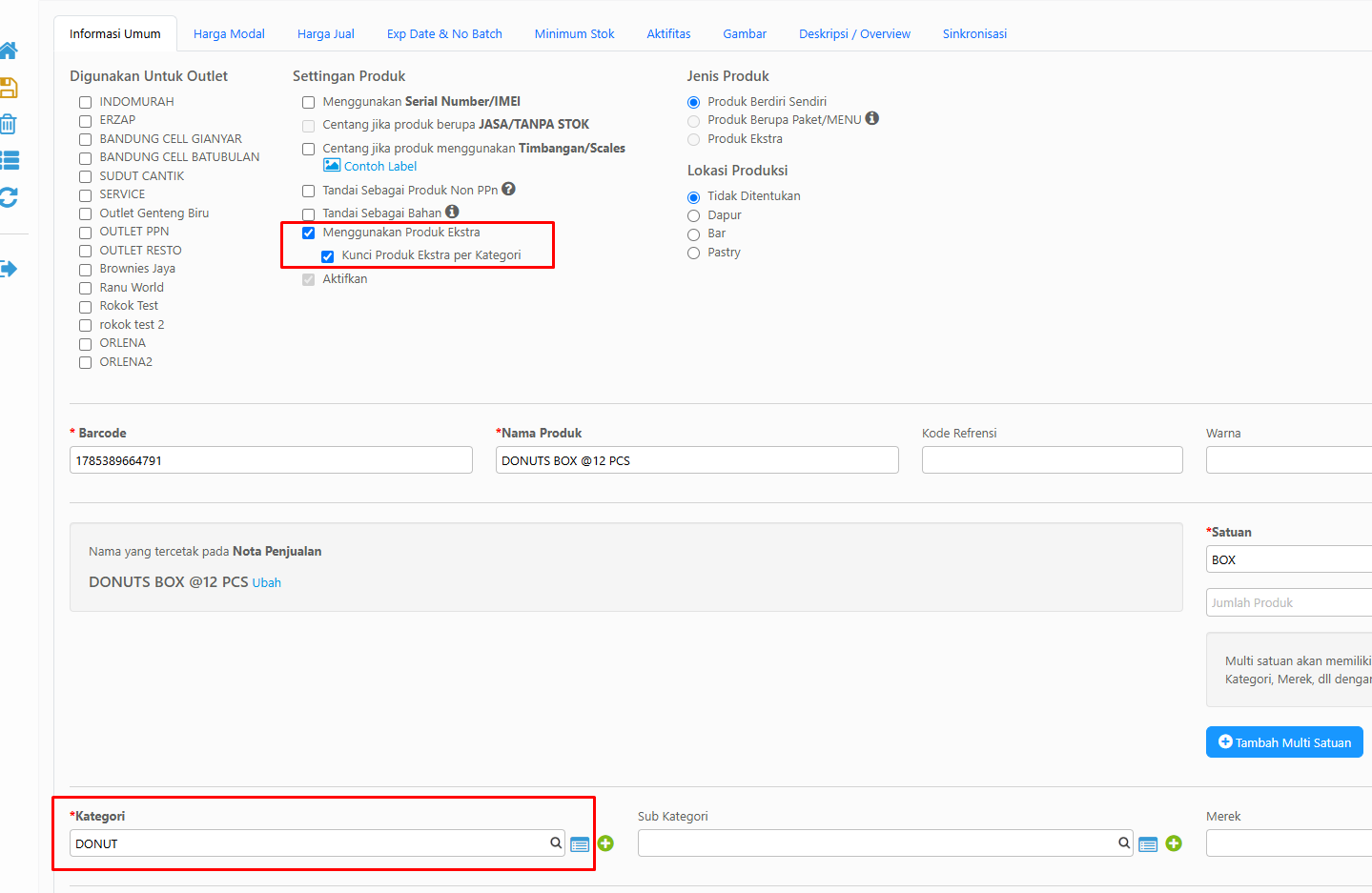The image size is (1372, 893).
Task: Open the Deskripsi / Overview tab
Action: click(x=854, y=33)
